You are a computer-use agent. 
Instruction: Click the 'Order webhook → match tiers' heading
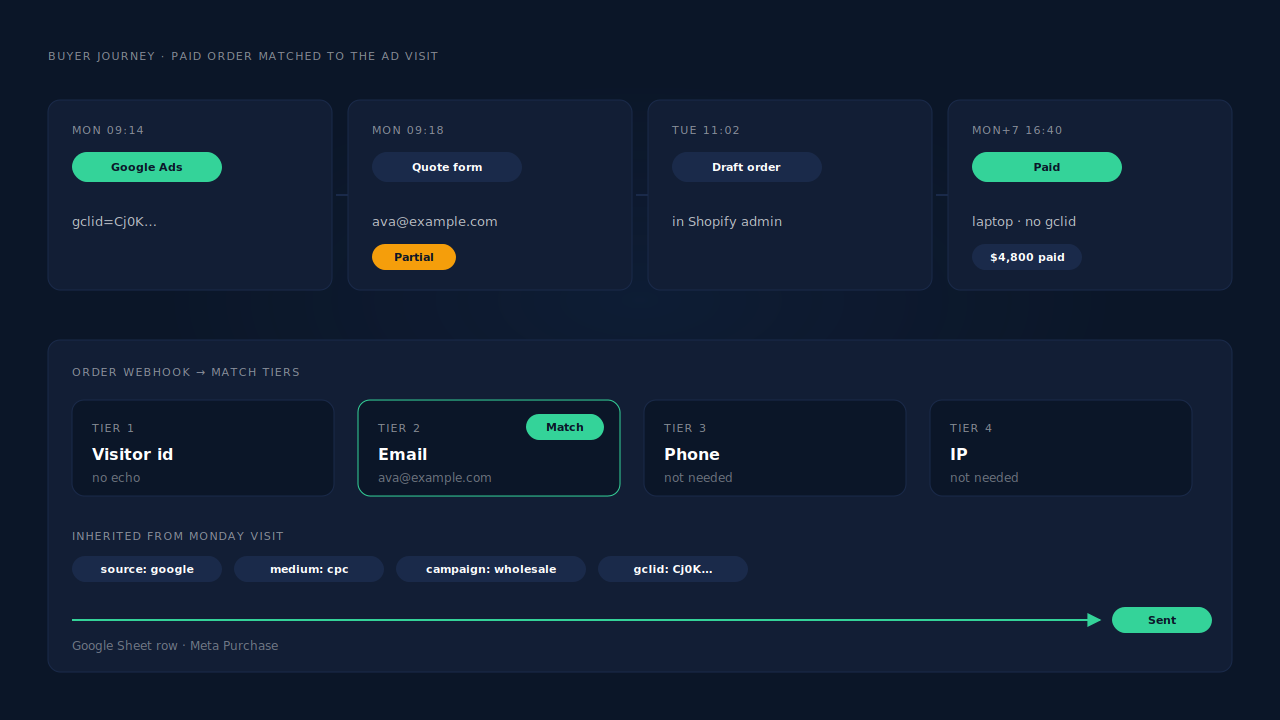coord(186,372)
